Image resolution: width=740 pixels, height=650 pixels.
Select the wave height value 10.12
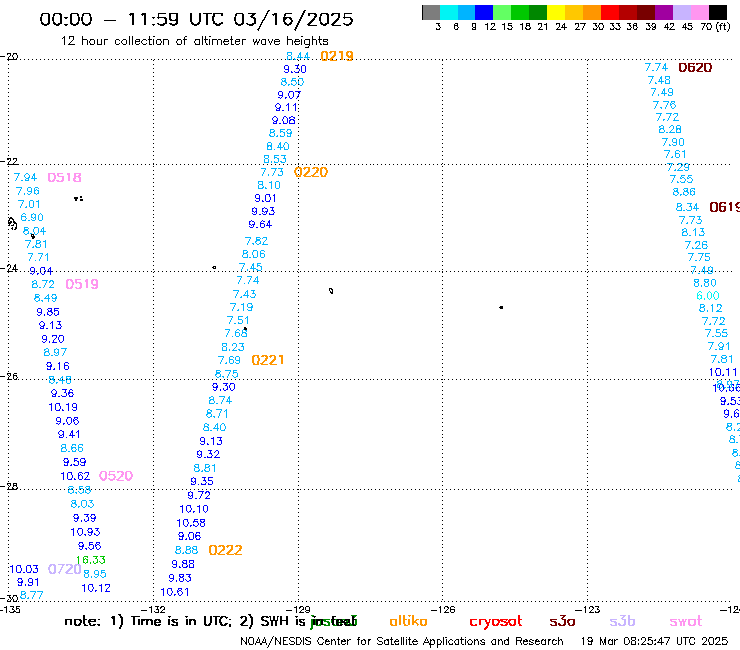tap(96, 588)
